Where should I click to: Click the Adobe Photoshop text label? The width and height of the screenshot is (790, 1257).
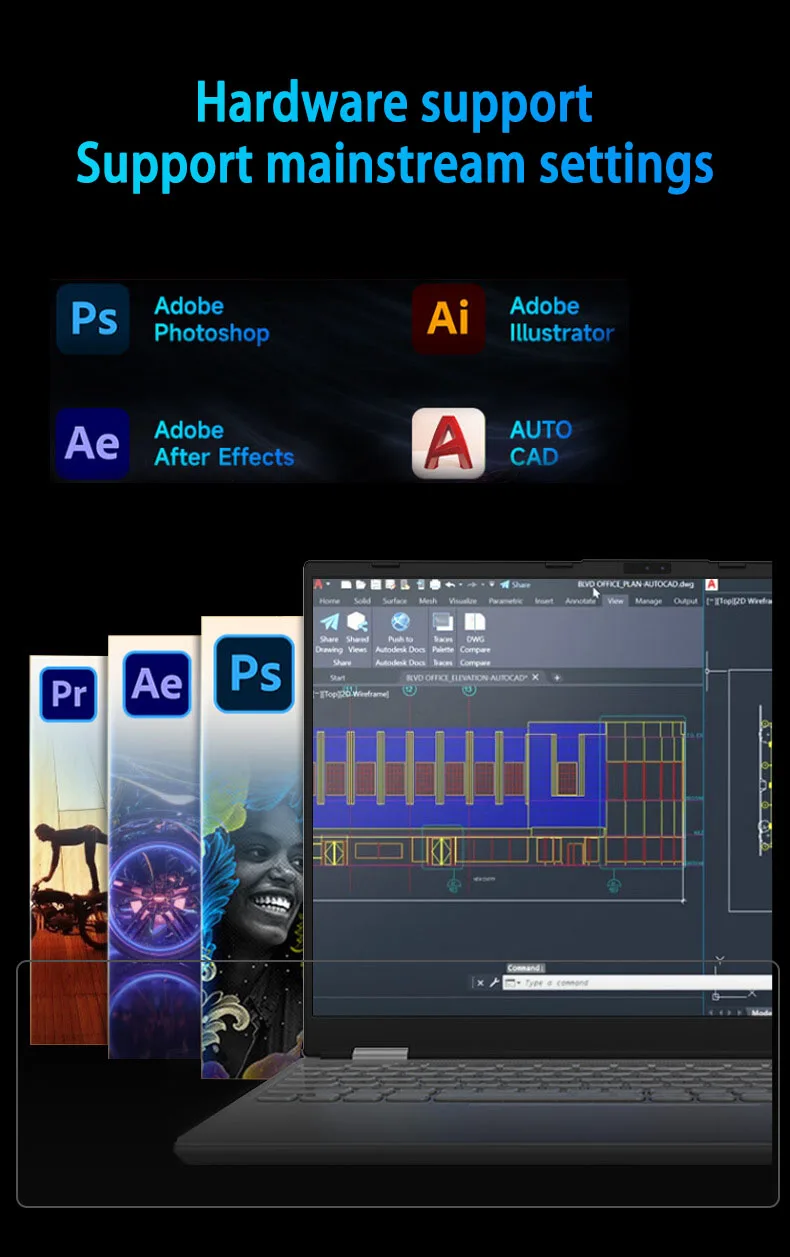click(x=211, y=320)
